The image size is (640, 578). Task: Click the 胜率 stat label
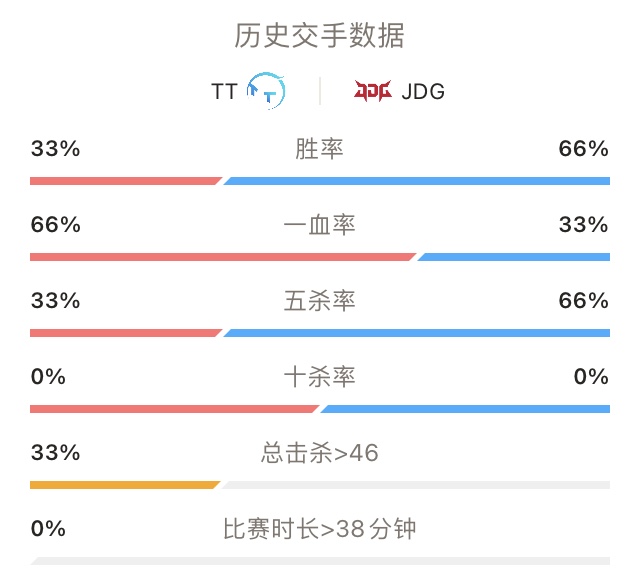[x=320, y=149]
